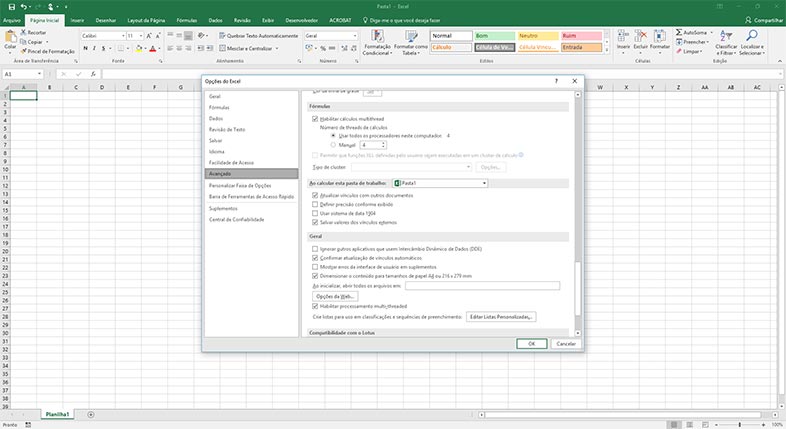This screenshot has height=429, width=786.
Task: Toggle Habilitar processamento multi-threaded checkbox
Action: click(x=315, y=306)
